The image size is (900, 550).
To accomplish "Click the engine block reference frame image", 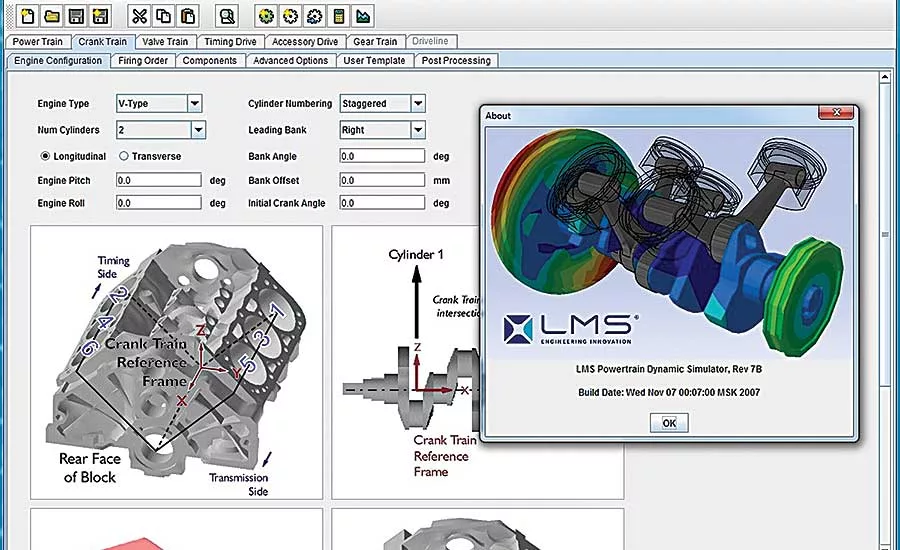I will click(177, 362).
